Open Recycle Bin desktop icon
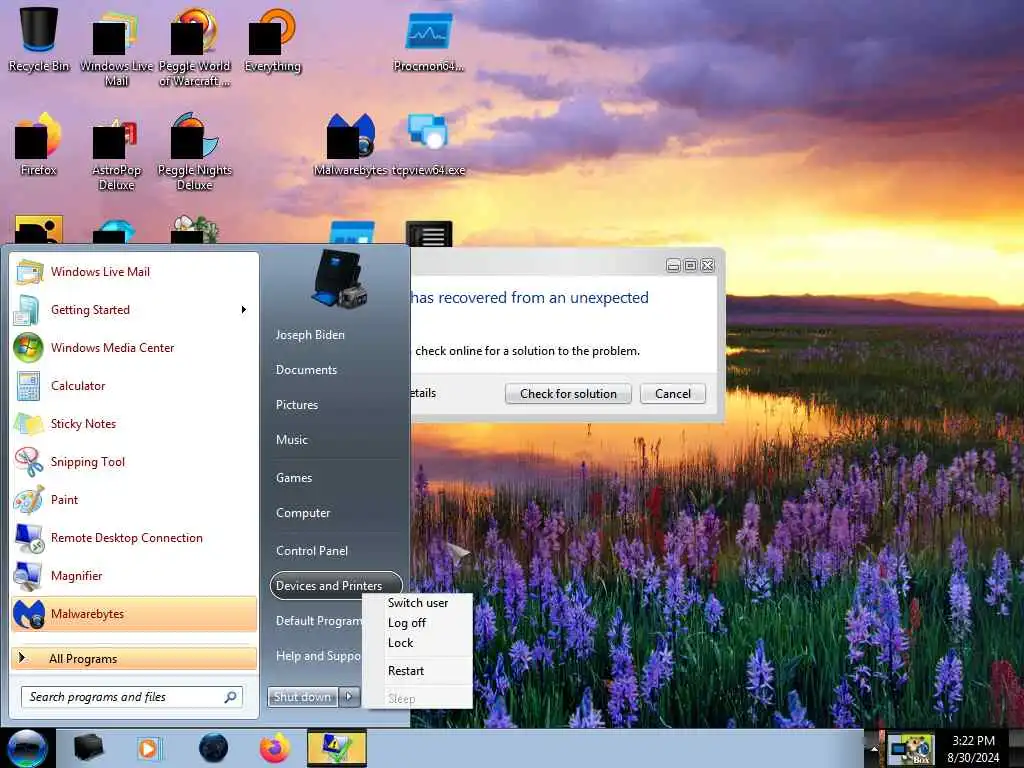The width and height of the screenshot is (1024, 768). [x=39, y=38]
